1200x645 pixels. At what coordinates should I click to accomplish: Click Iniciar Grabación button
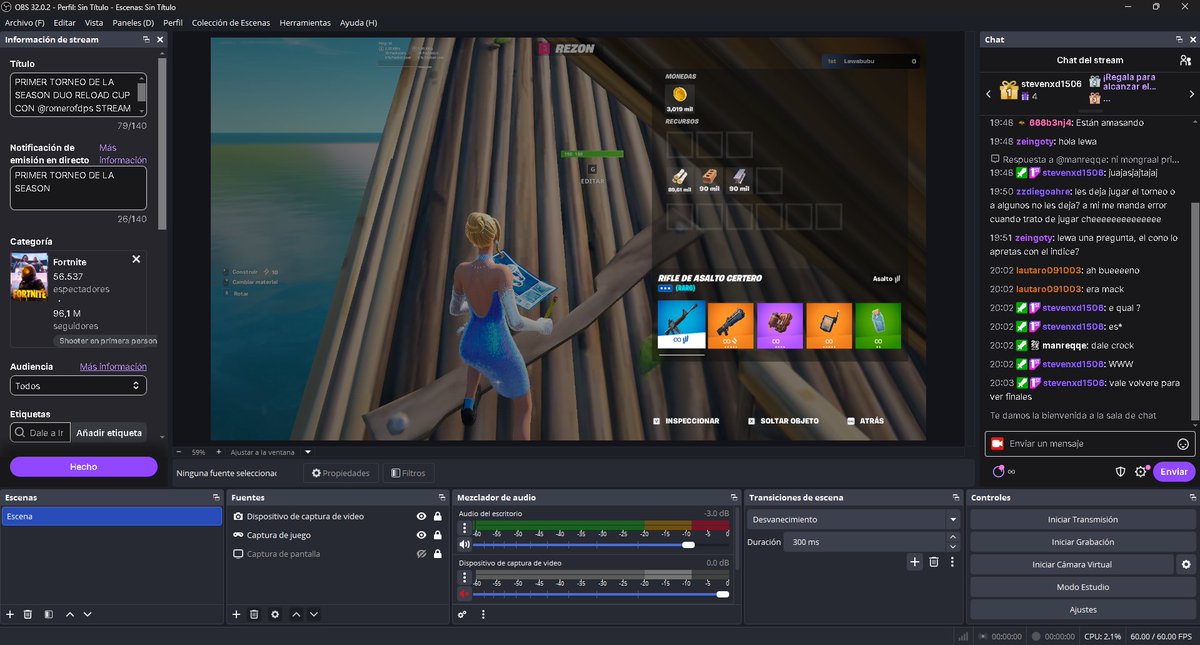click(1084, 542)
